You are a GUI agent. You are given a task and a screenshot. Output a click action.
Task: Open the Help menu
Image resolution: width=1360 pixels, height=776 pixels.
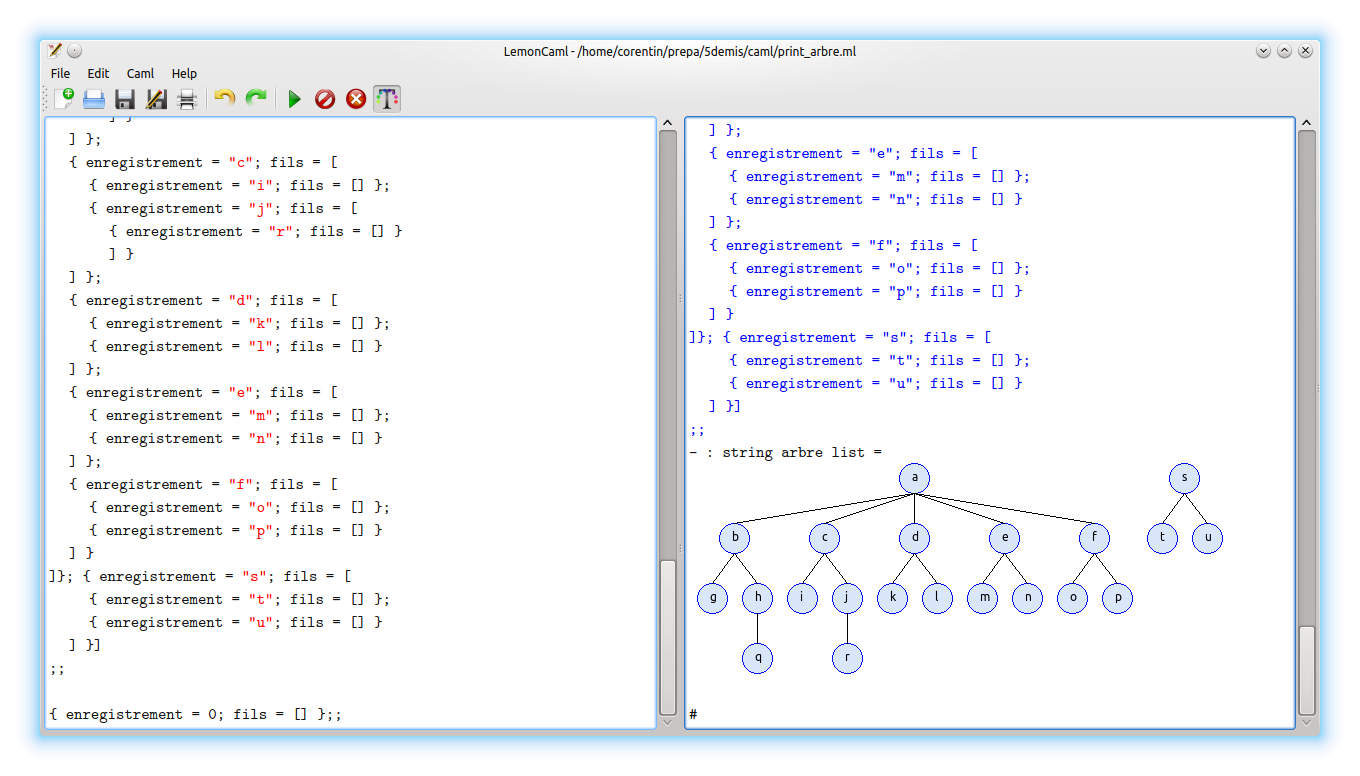coord(184,73)
